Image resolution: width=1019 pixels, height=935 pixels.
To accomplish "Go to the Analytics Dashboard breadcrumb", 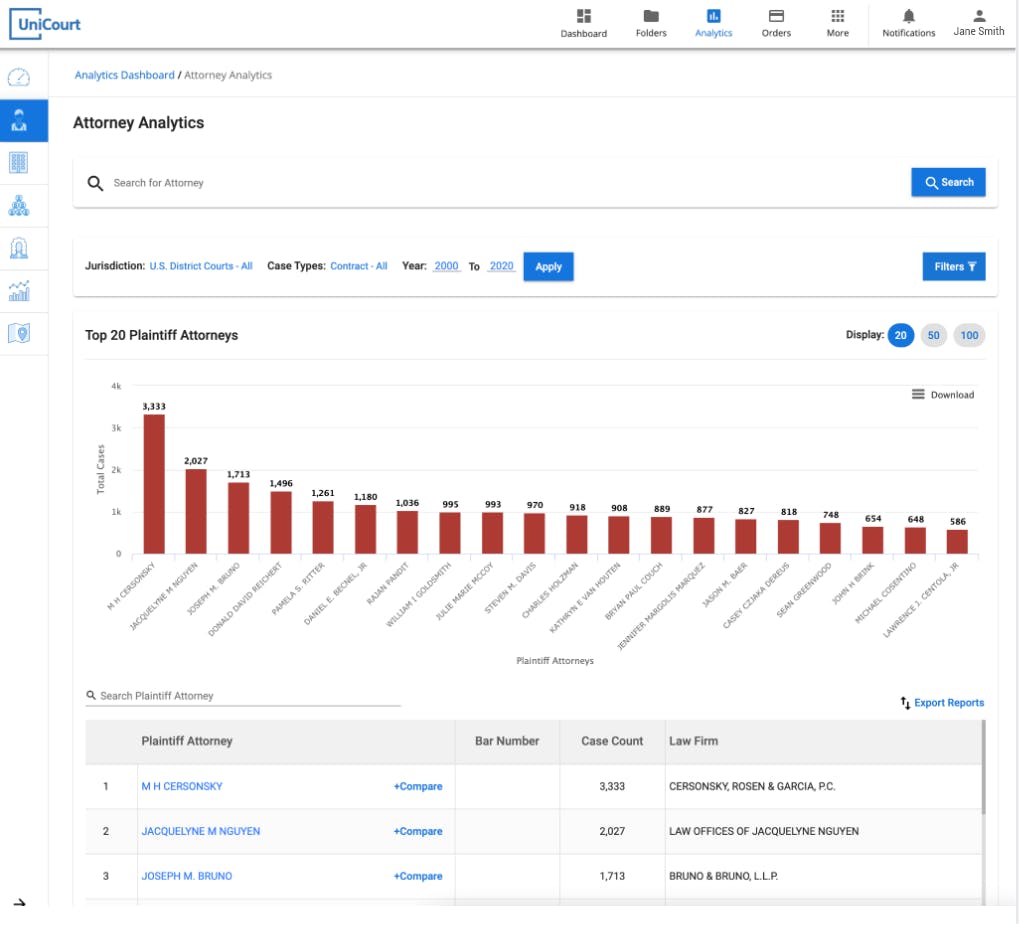I will tap(124, 75).
